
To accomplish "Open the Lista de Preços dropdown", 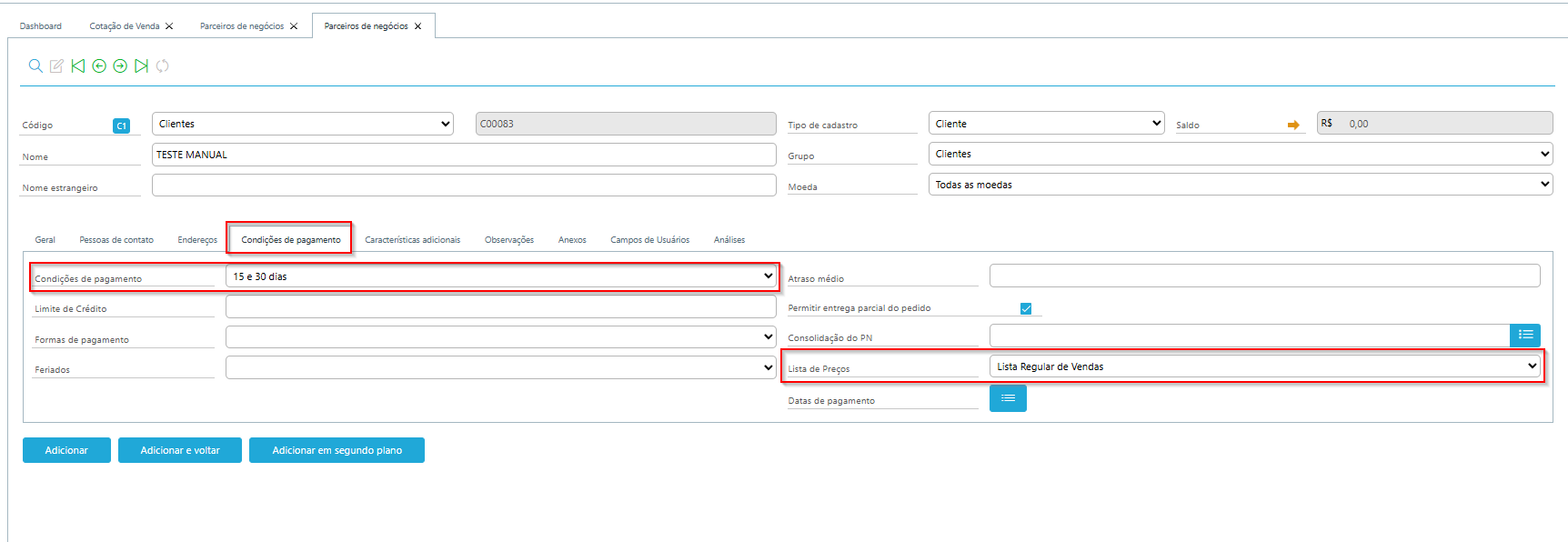I will point(1264,366).
